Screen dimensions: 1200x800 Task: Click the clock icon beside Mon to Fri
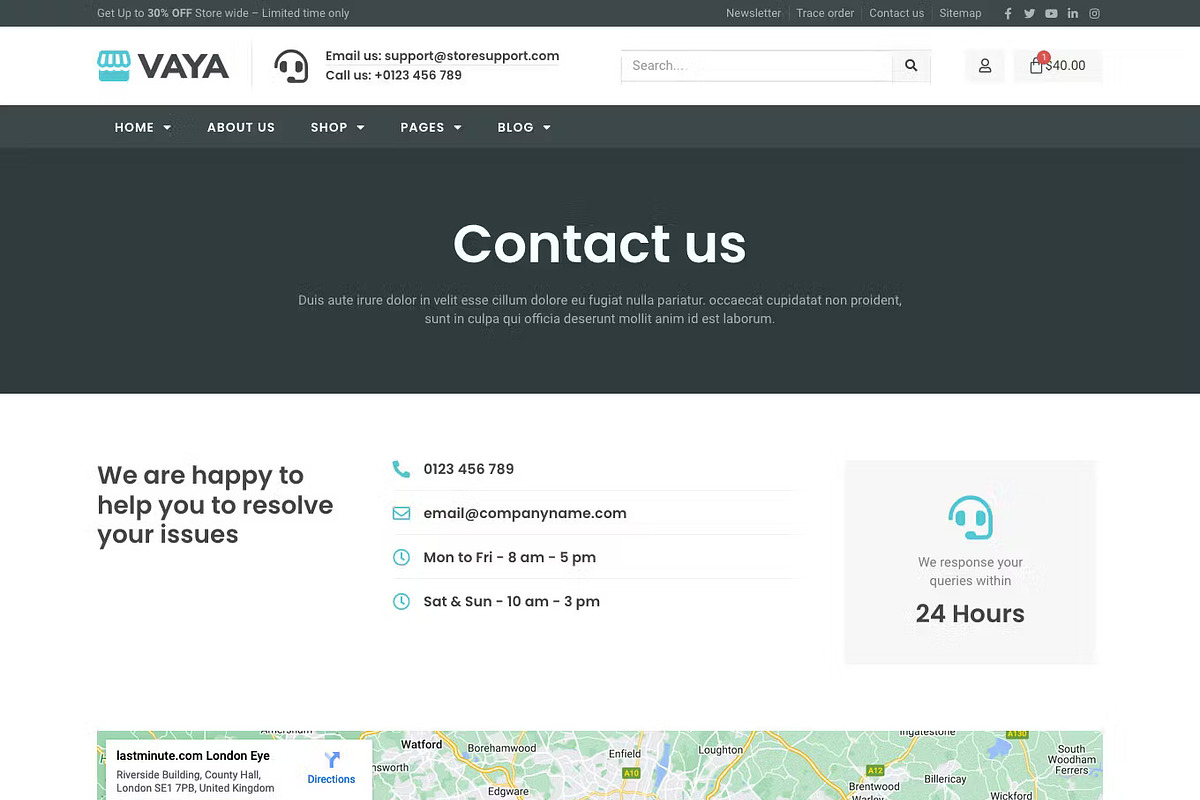tap(401, 557)
